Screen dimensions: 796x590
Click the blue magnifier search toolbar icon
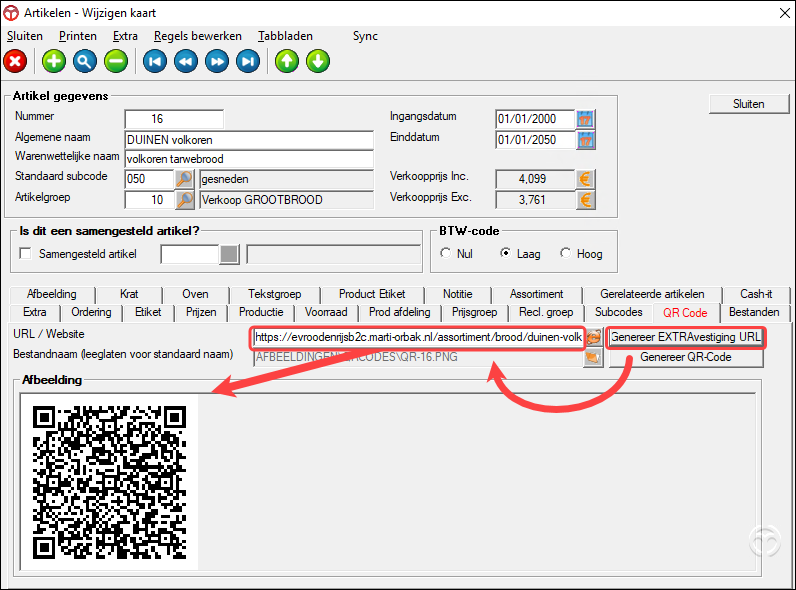pyautogui.click(x=85, y=61)
